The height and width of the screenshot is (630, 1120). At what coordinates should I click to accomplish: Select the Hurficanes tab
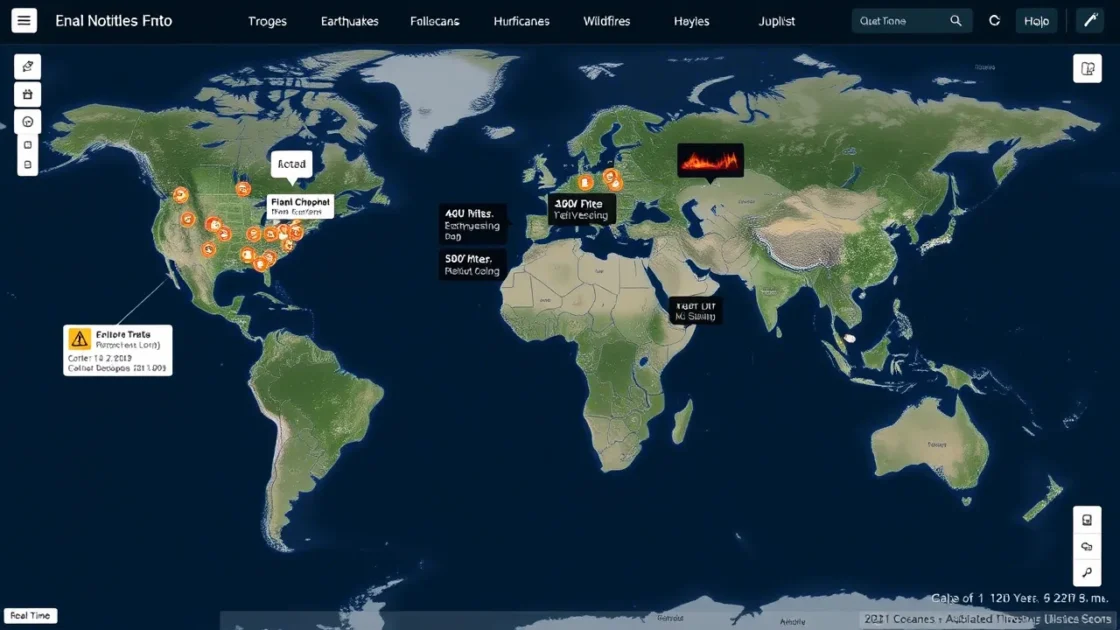[520, 21]
